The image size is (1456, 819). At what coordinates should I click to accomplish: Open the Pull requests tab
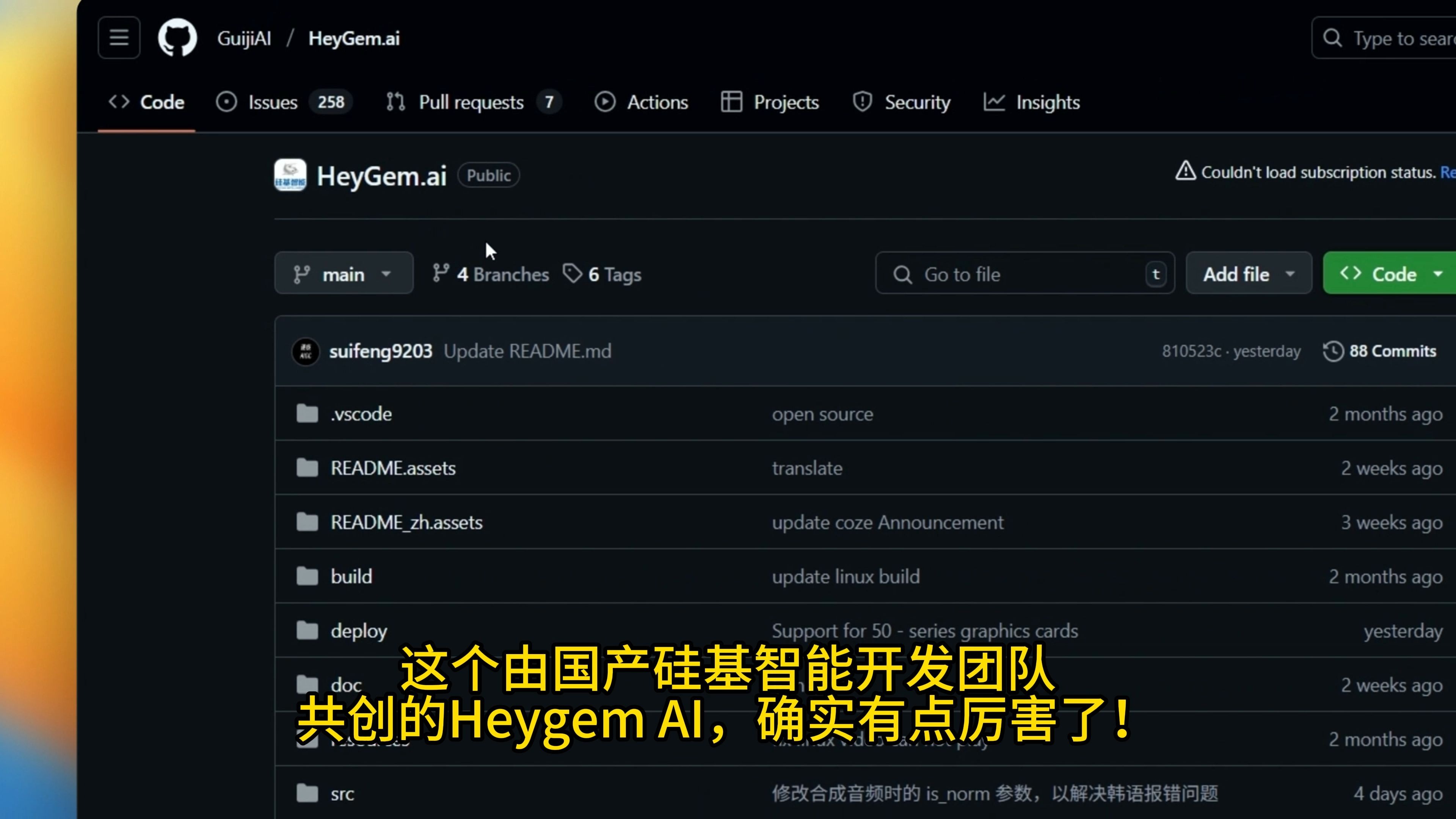(473, 102)
